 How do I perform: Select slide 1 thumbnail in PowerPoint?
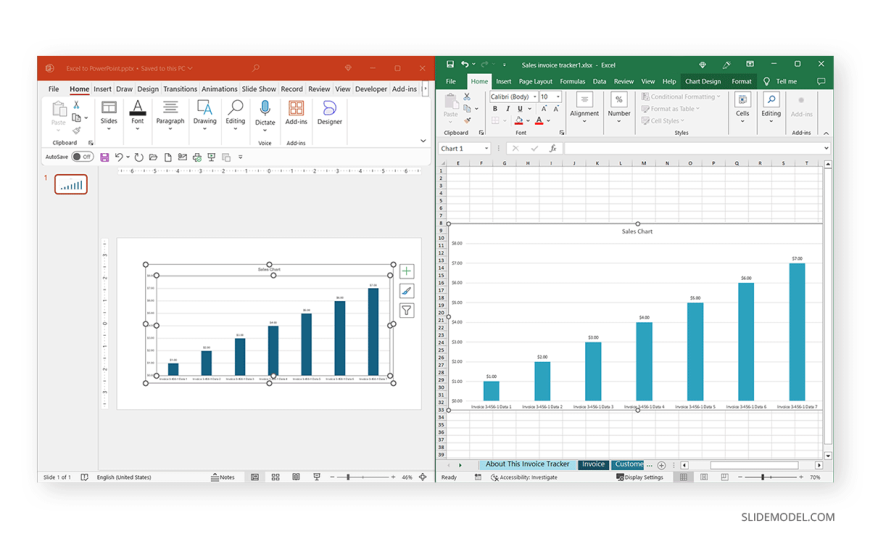coord(71,184)
